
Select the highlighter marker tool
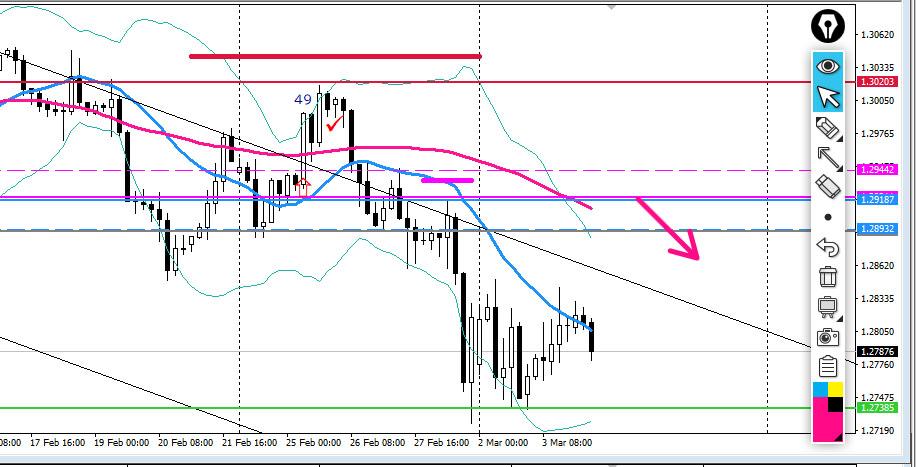[x=828, y=127]
